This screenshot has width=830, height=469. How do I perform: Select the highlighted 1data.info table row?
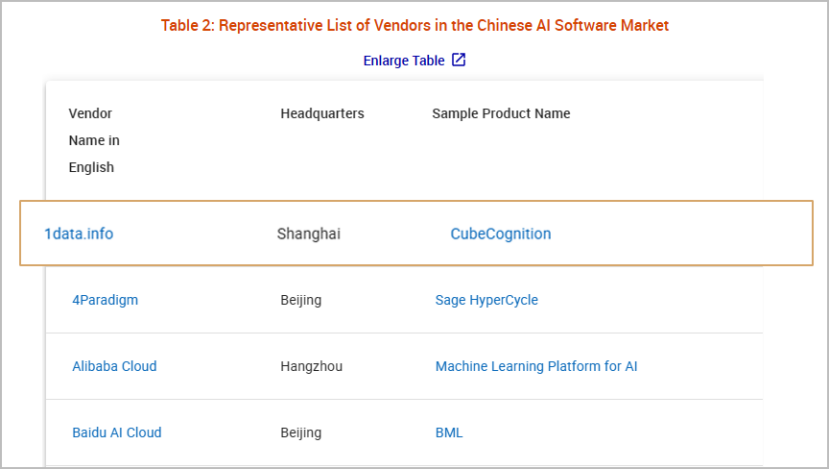click(x=416, y=233)
